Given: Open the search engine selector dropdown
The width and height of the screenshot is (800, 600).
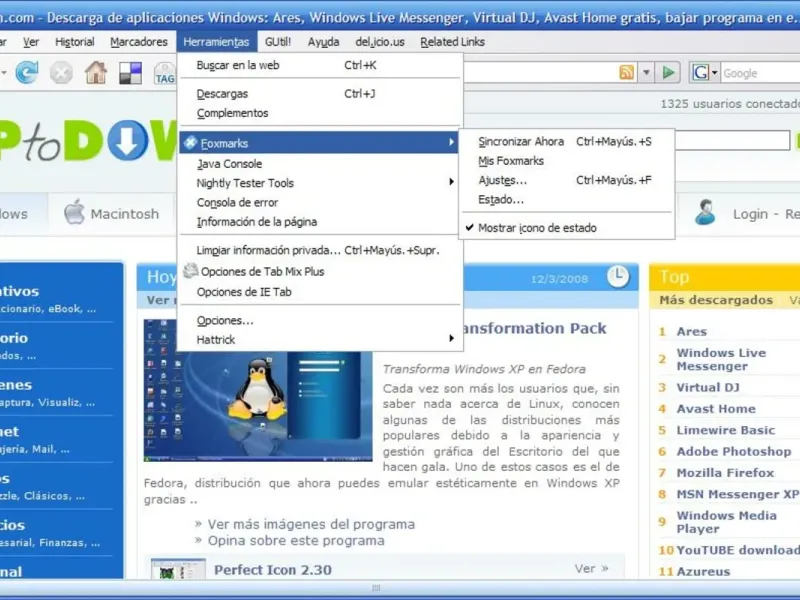Looking at the screenshot, I should 714,72.
